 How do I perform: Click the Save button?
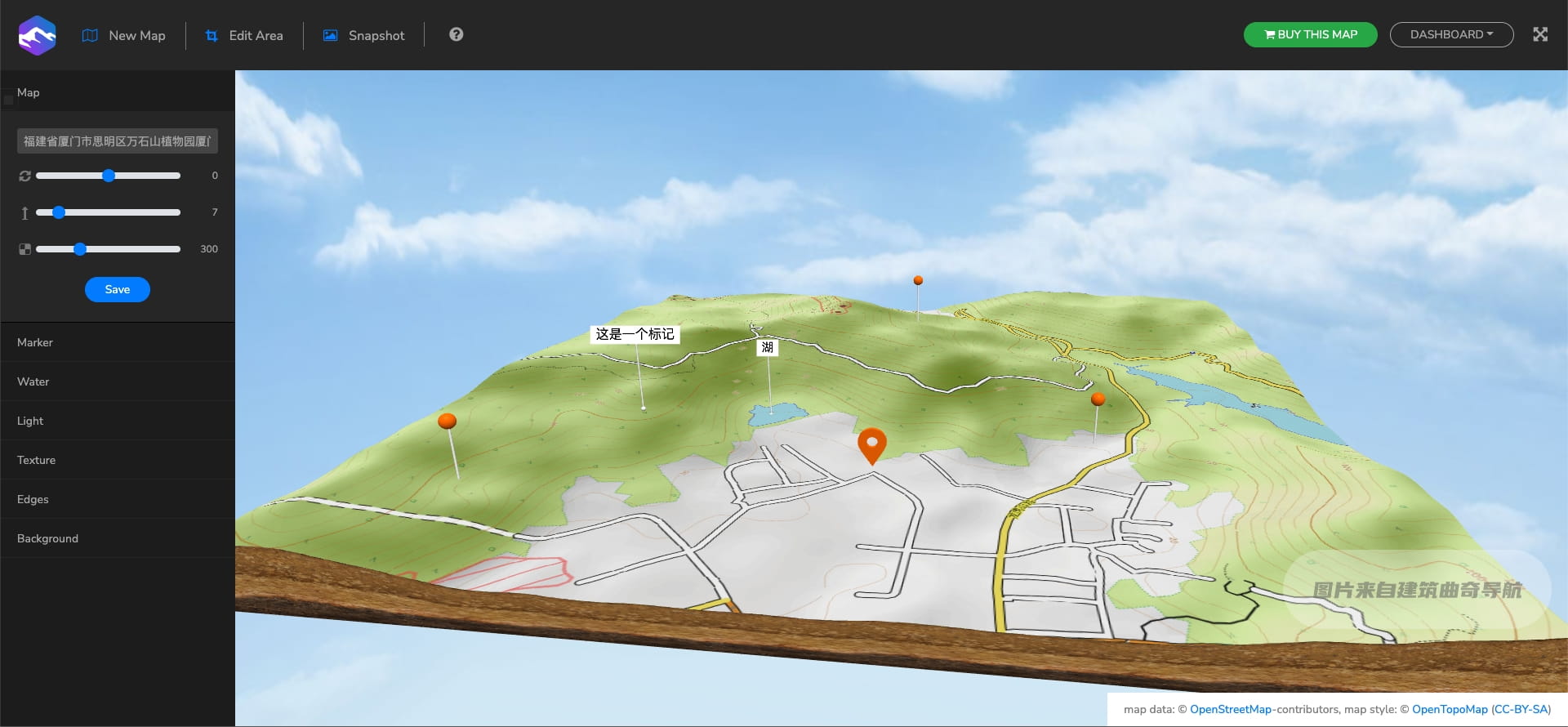(118, 289)
